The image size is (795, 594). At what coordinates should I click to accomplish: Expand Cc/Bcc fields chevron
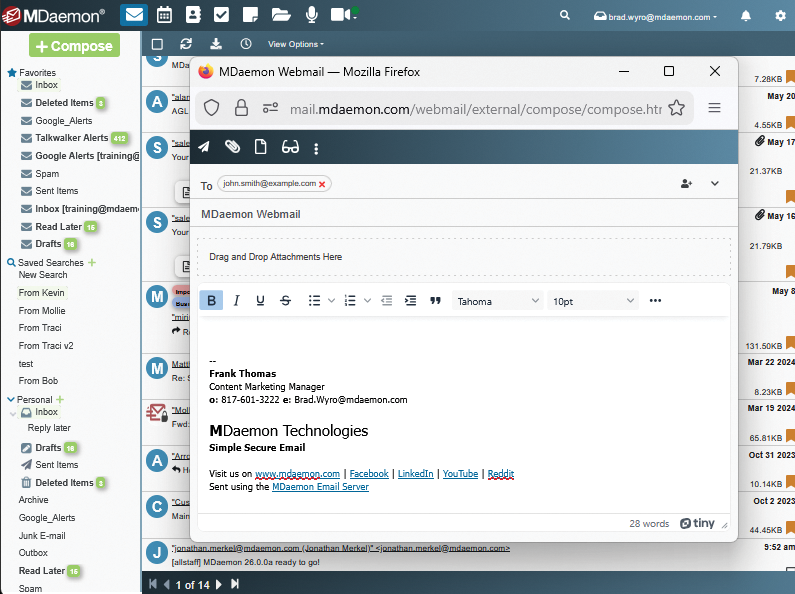(714, 183)
